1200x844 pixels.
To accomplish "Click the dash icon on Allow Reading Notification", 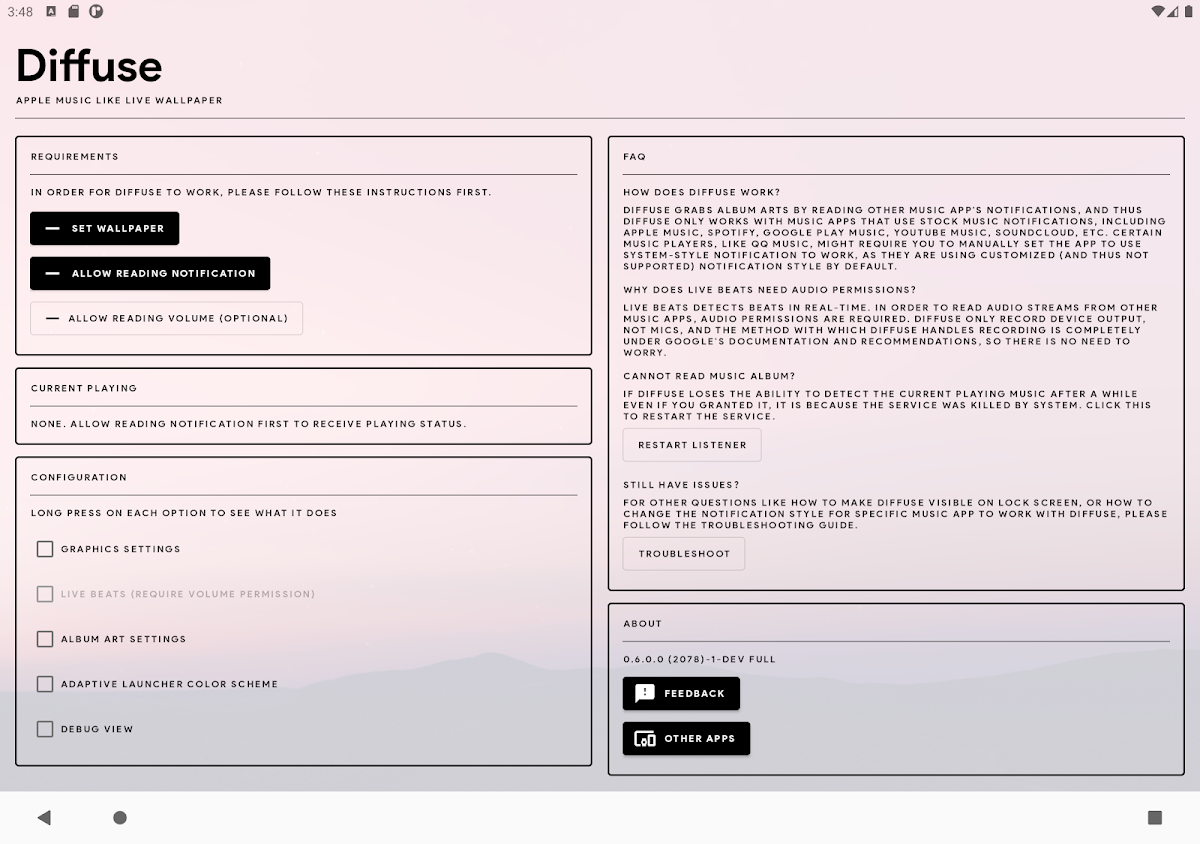I will click(x=53, y=274).
